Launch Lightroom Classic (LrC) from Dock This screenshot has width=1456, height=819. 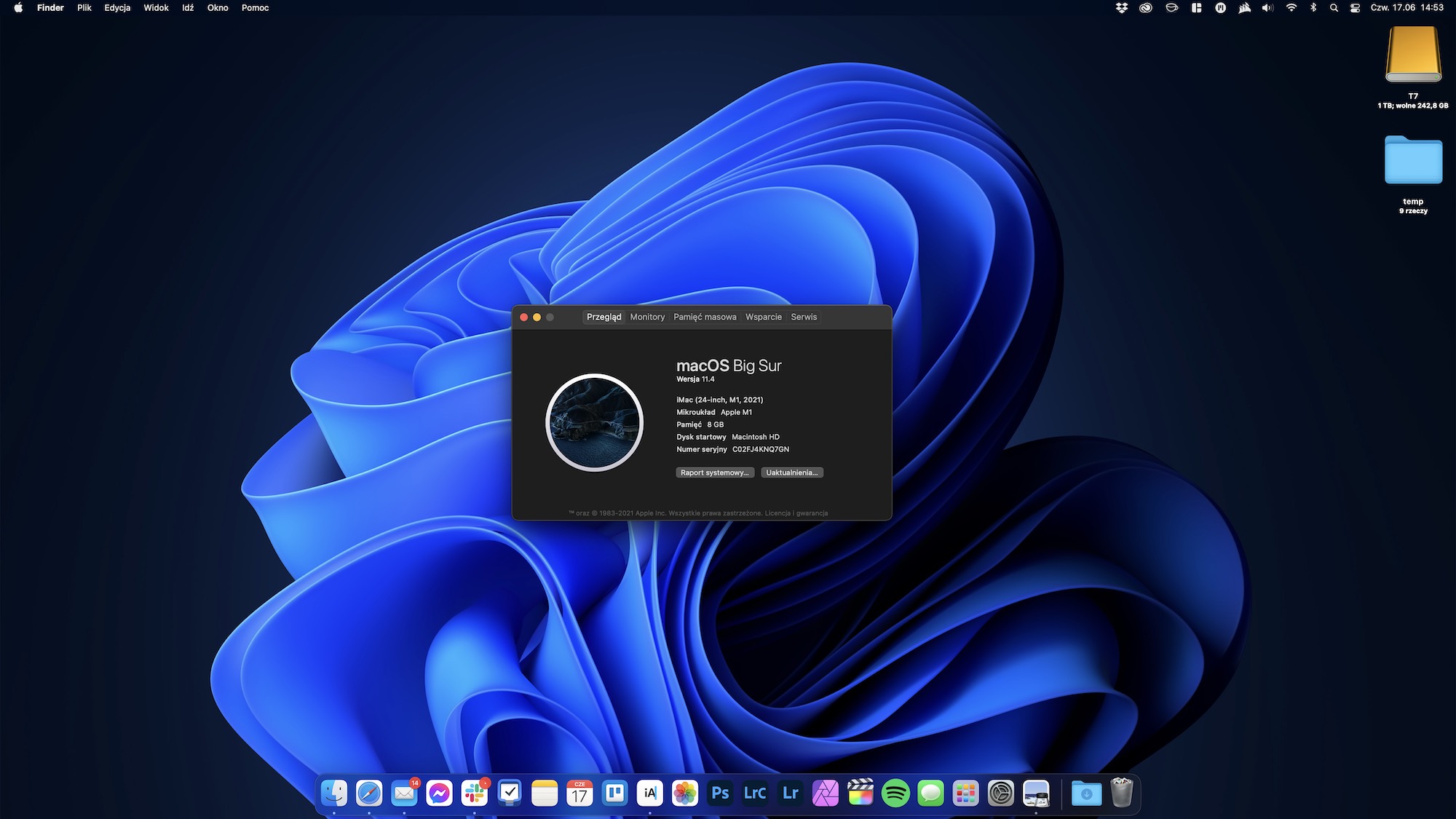[755, 793]
